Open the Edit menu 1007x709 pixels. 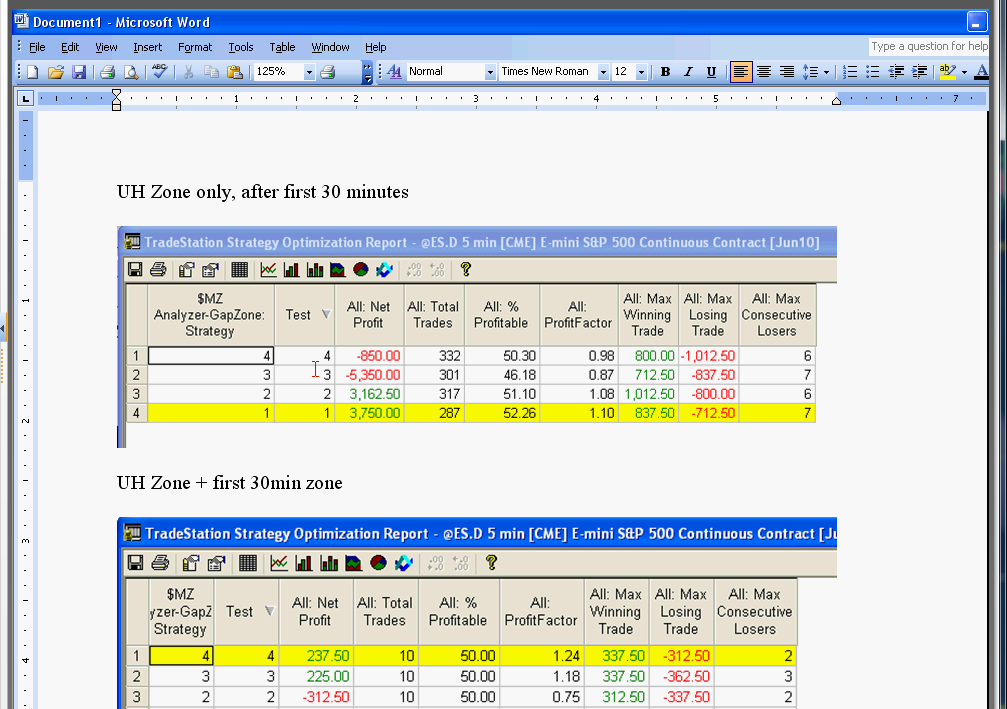coord(70,47)
